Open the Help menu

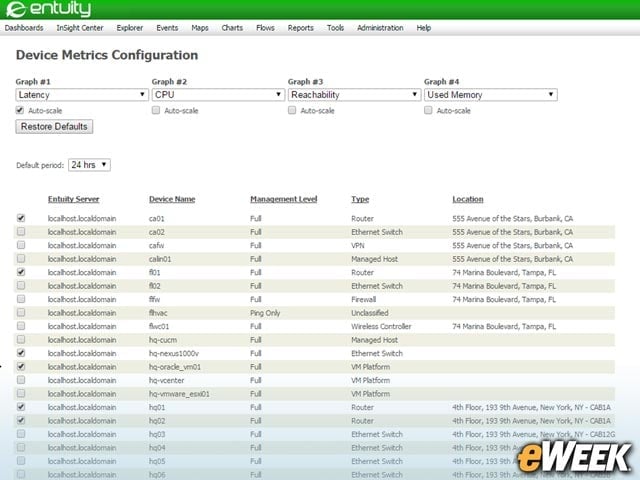point(424,28)
